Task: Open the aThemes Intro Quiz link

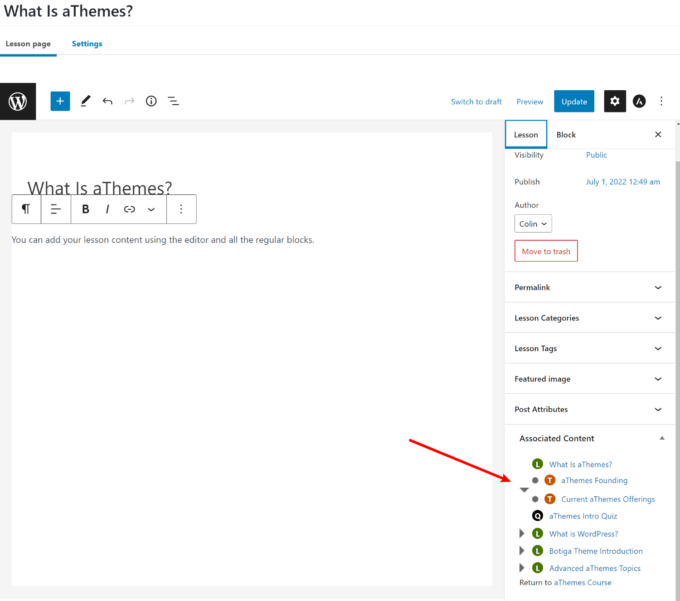Action: coord(583,516)
